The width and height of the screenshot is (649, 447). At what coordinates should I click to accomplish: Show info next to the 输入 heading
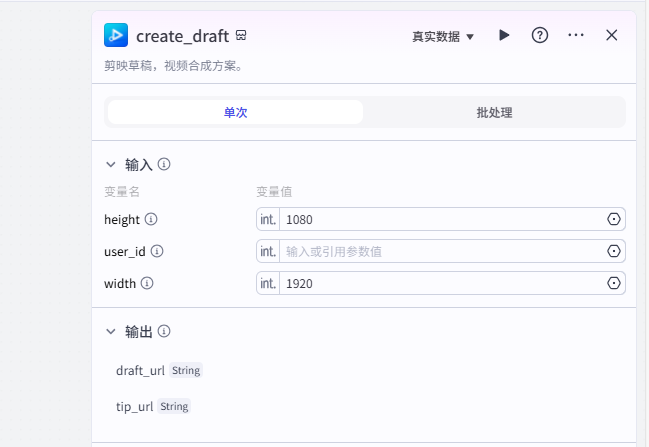click(164, 164)
